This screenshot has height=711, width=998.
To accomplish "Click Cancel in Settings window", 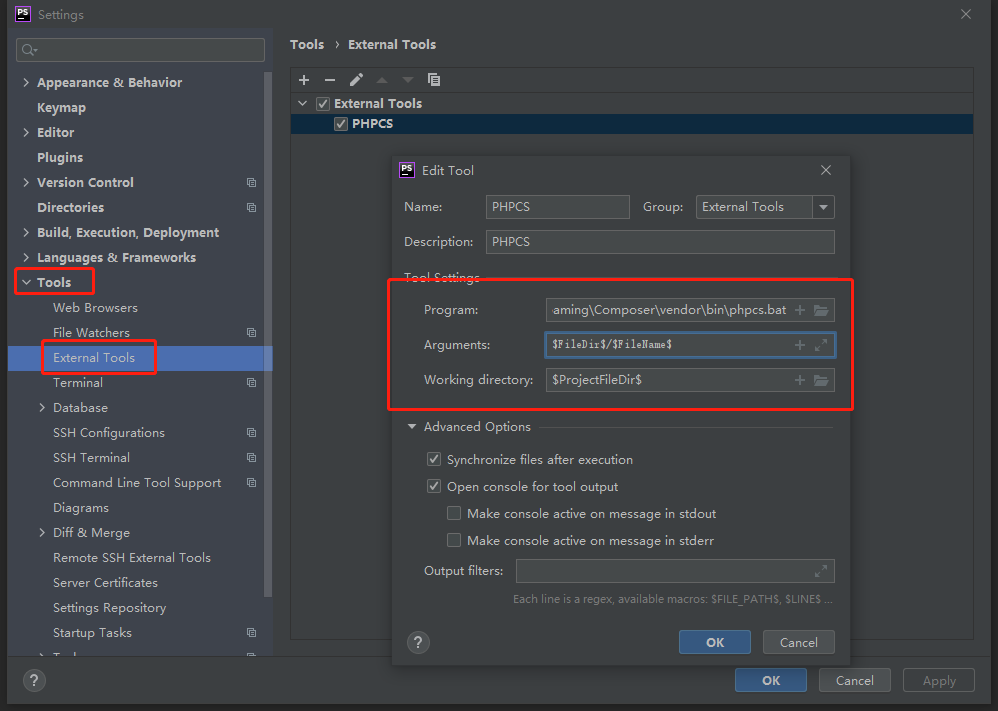I will coord(855,680).
